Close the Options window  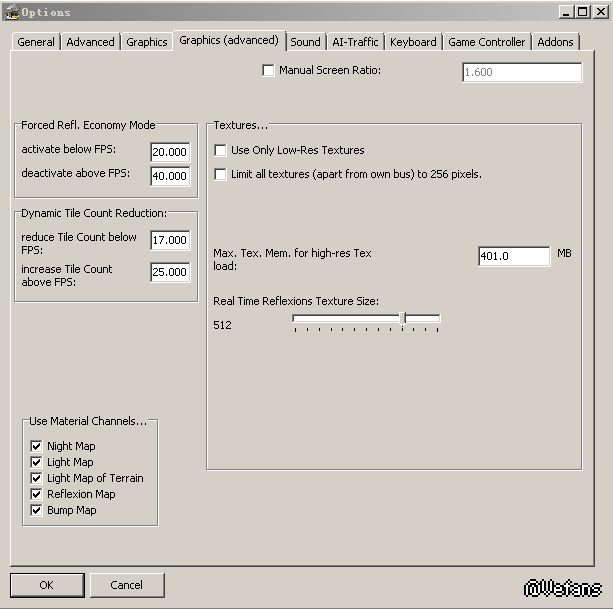tap(600, 12)
